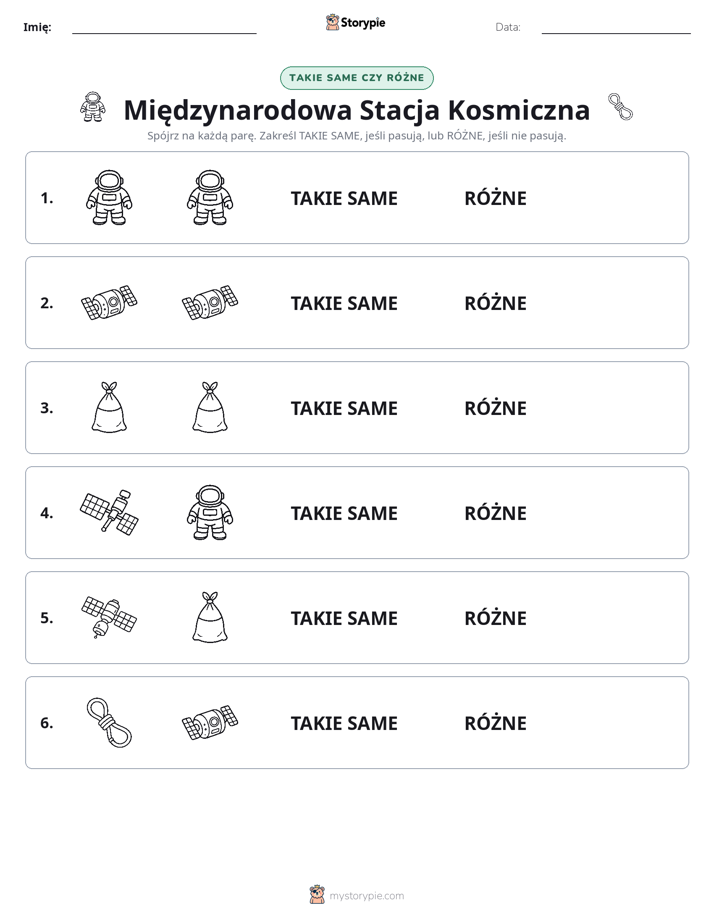Click the Data date line field
Screen dimensions: 714x924
pos(616,27)
